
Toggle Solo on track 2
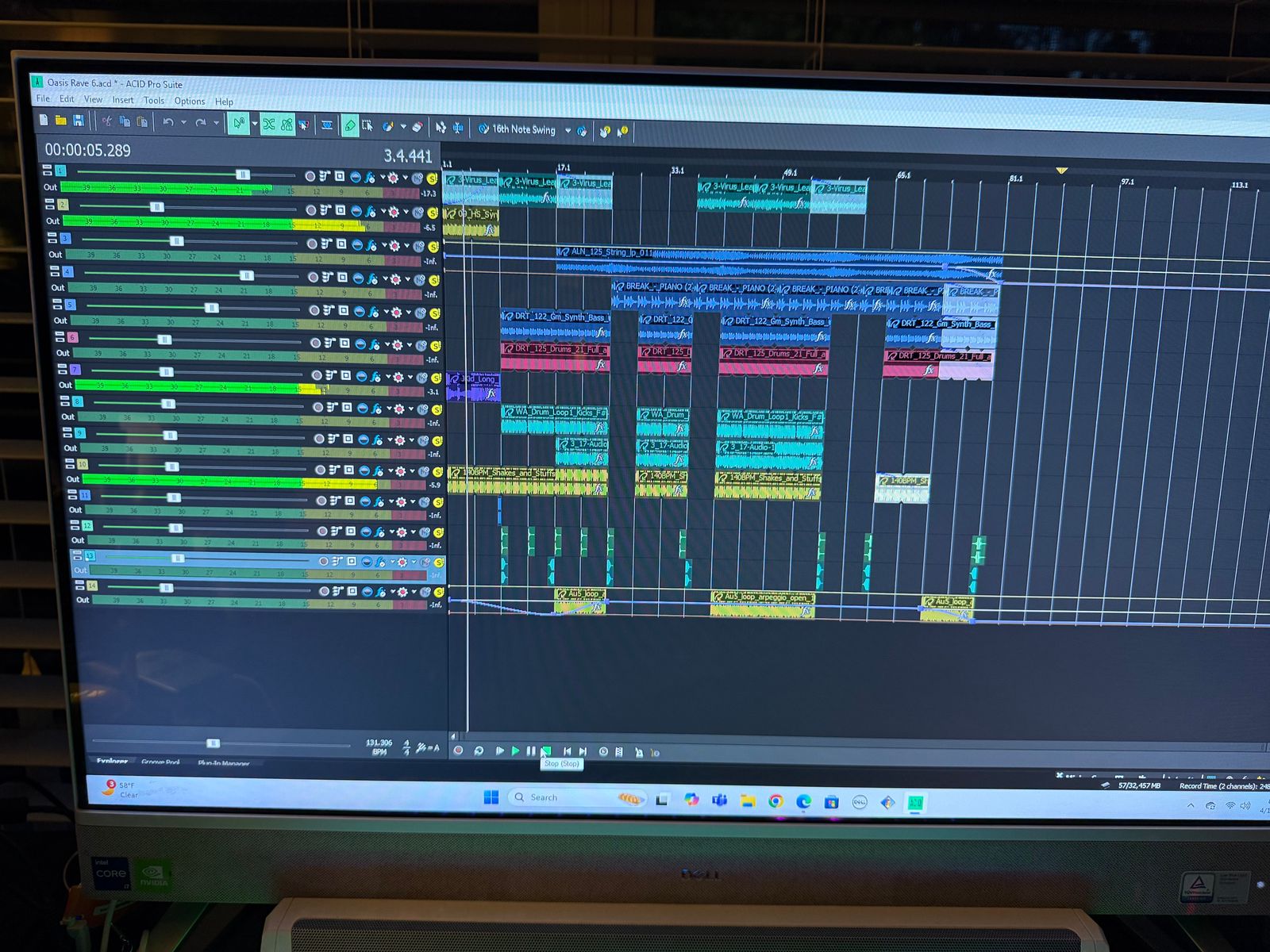click(433, 213)
